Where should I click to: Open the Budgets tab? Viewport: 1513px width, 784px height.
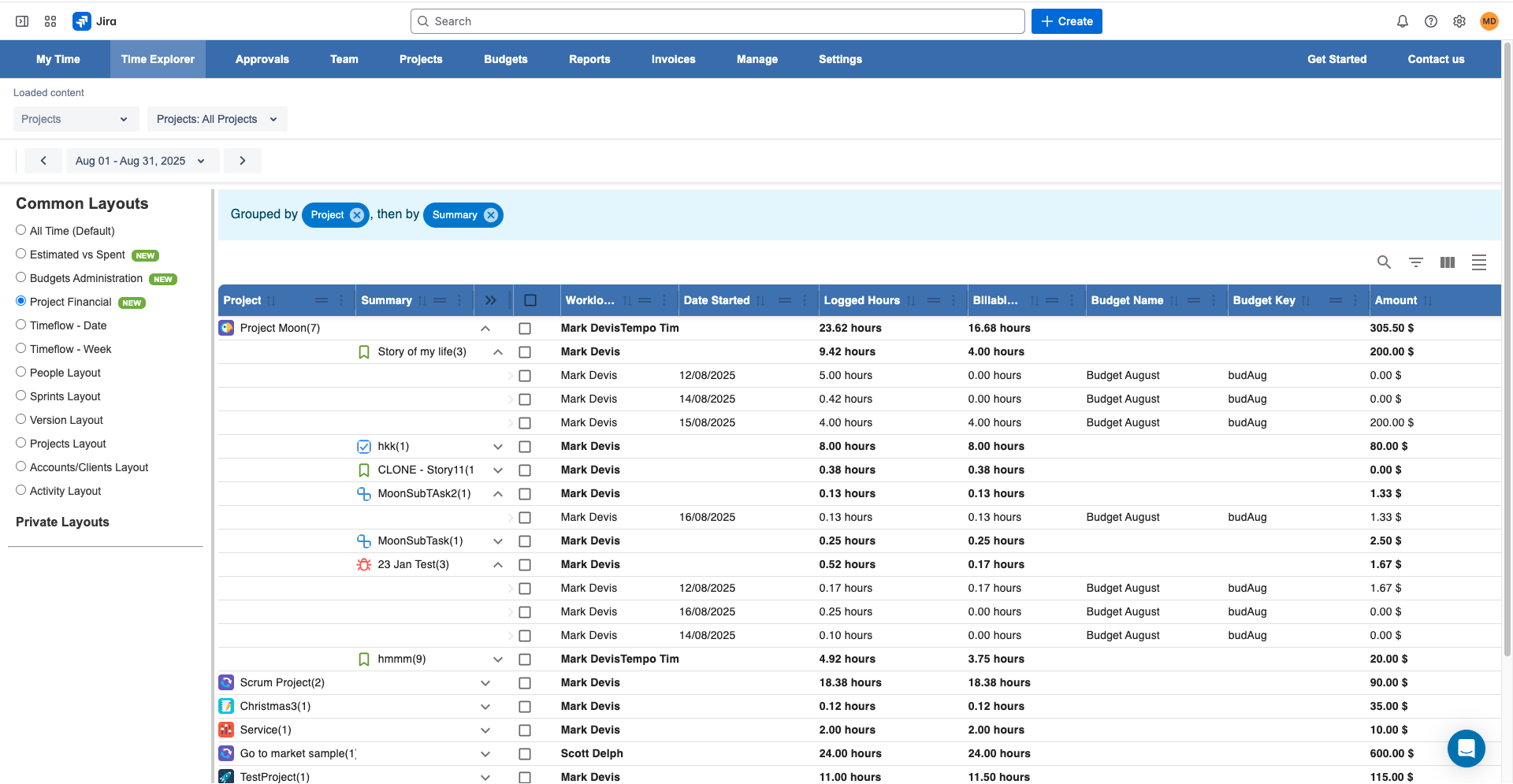(506, 59)
